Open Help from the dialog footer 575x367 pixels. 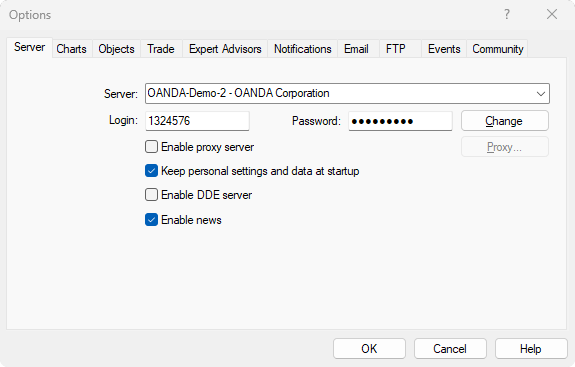531,349
